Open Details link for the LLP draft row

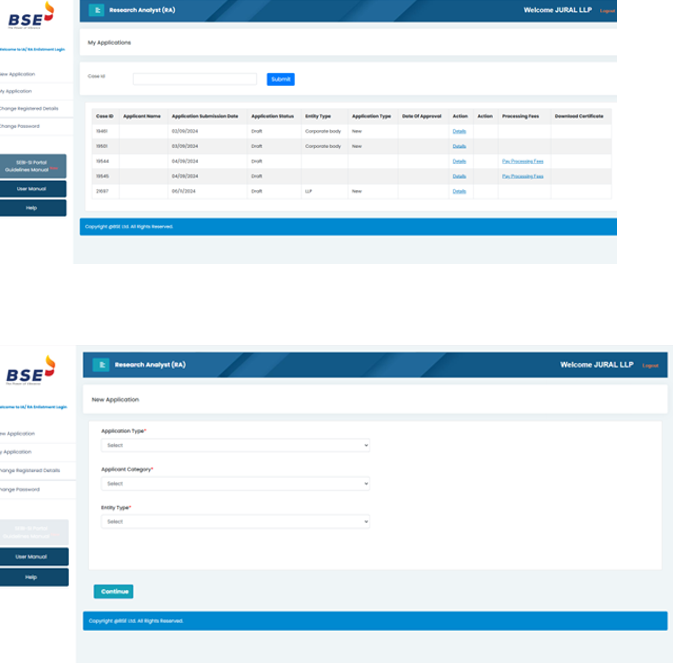click(x=459, y=190)
